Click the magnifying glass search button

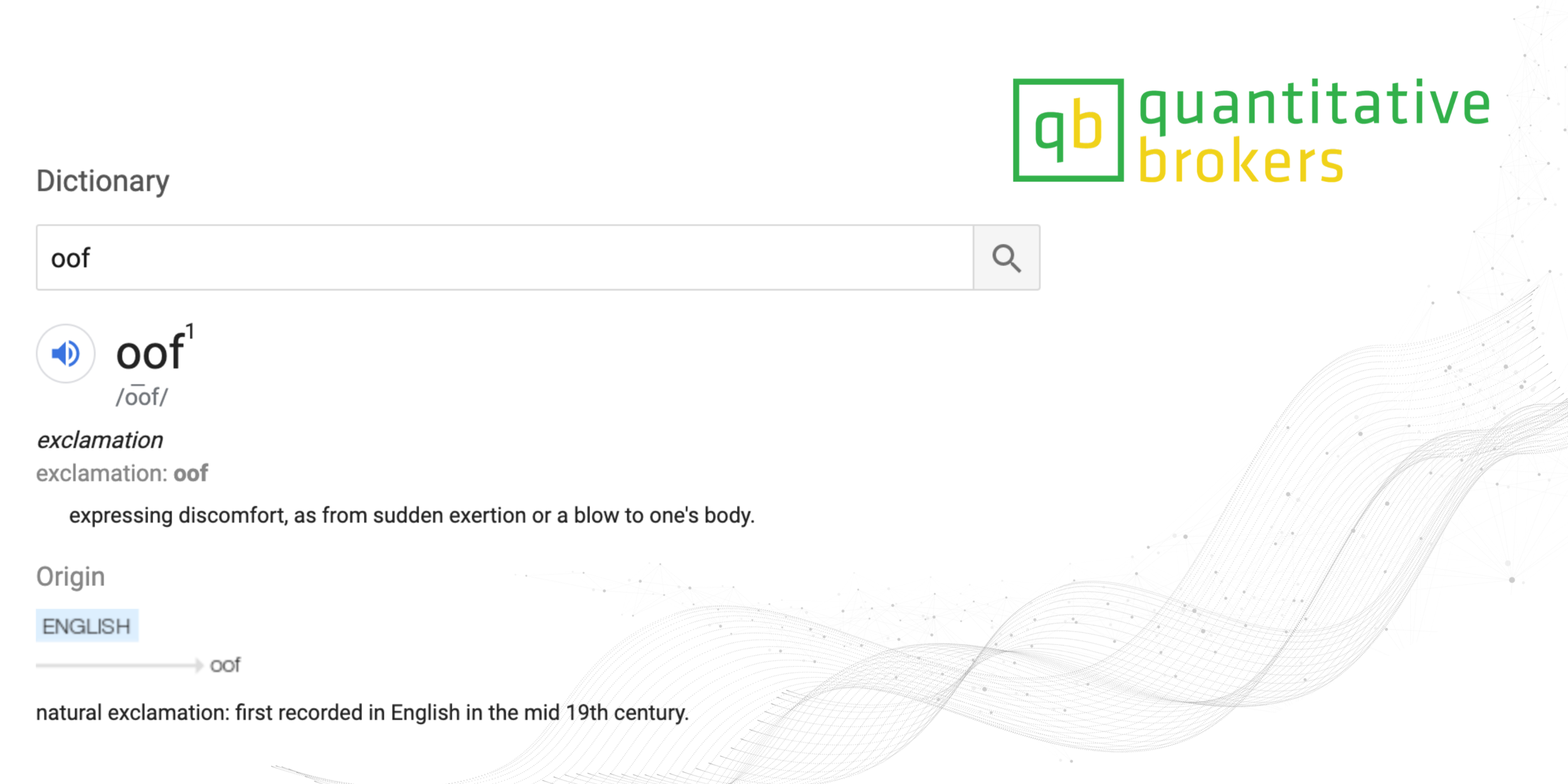coord(1006,258)
